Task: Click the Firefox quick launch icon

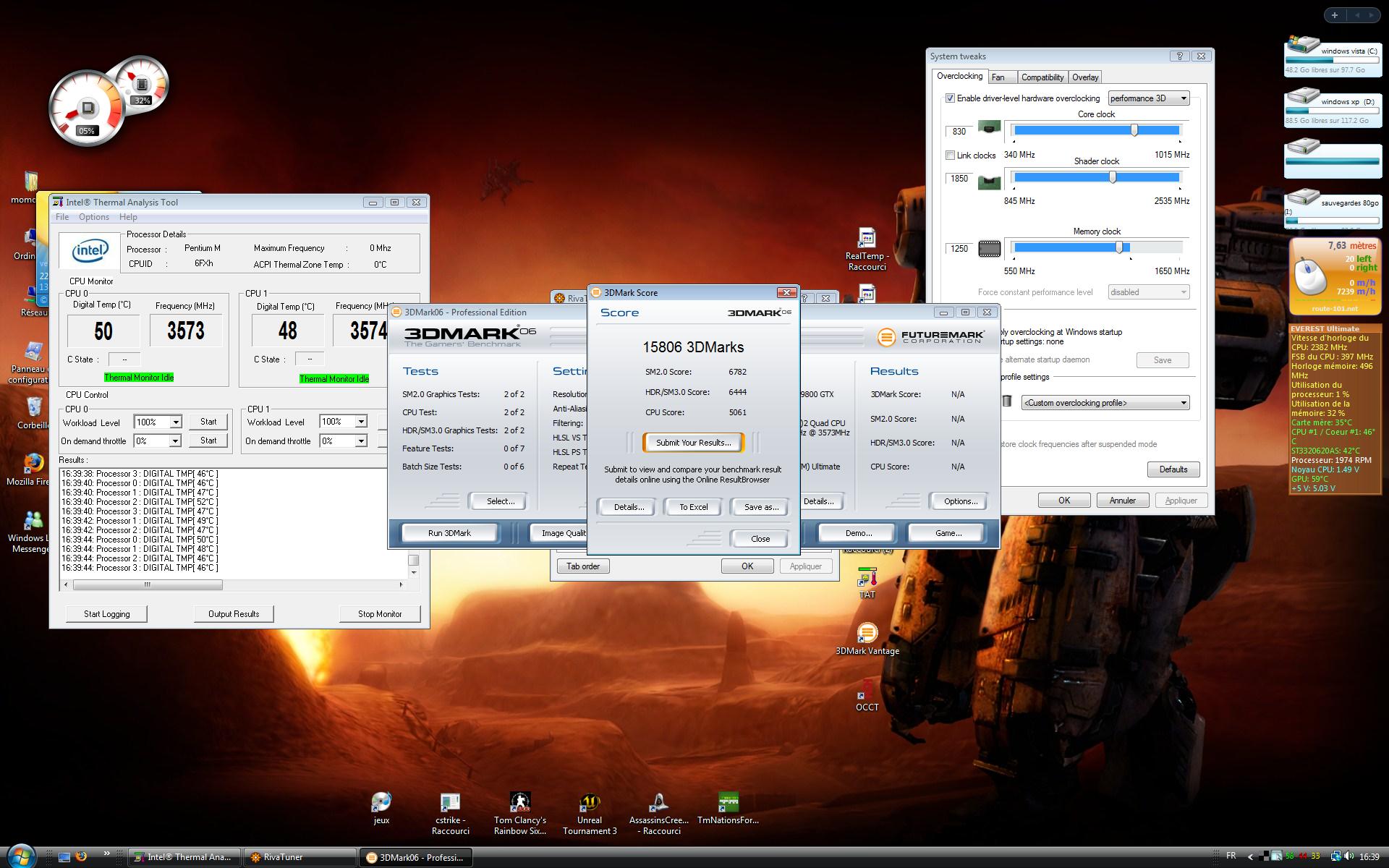Action: pyautogui.click(x=81, y=856)
